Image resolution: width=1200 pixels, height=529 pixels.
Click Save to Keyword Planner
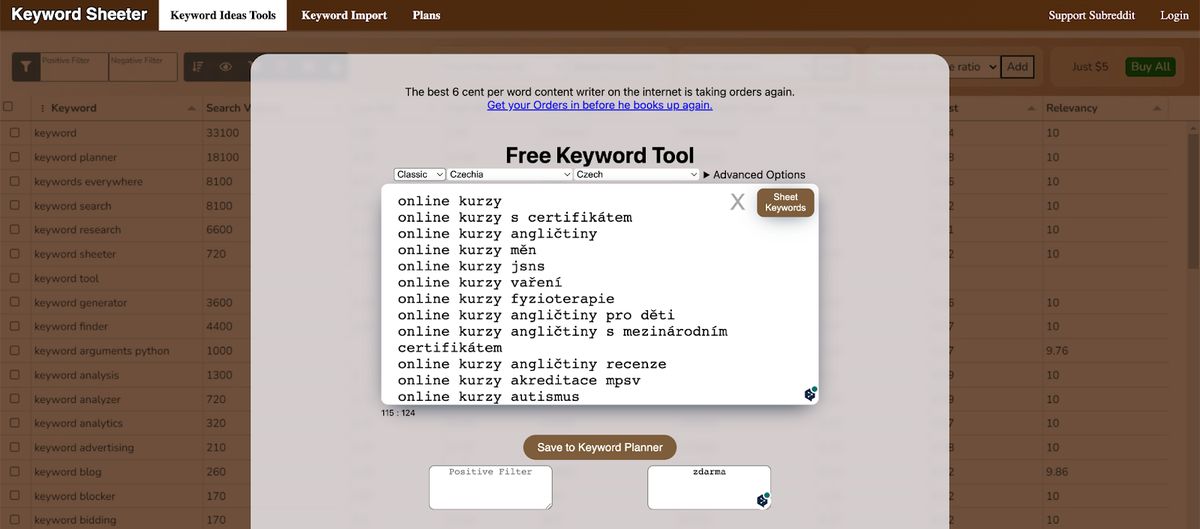click(x=600, y=447)
